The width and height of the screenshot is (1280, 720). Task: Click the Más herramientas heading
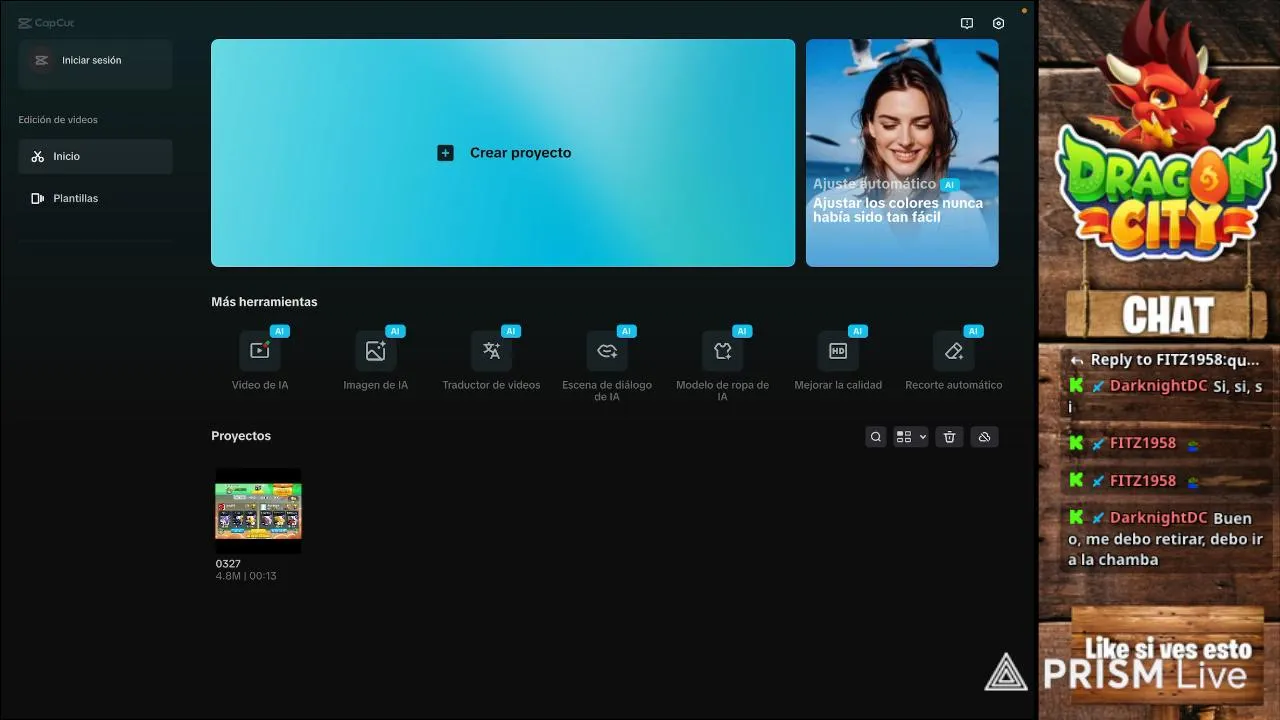[264, 302]
